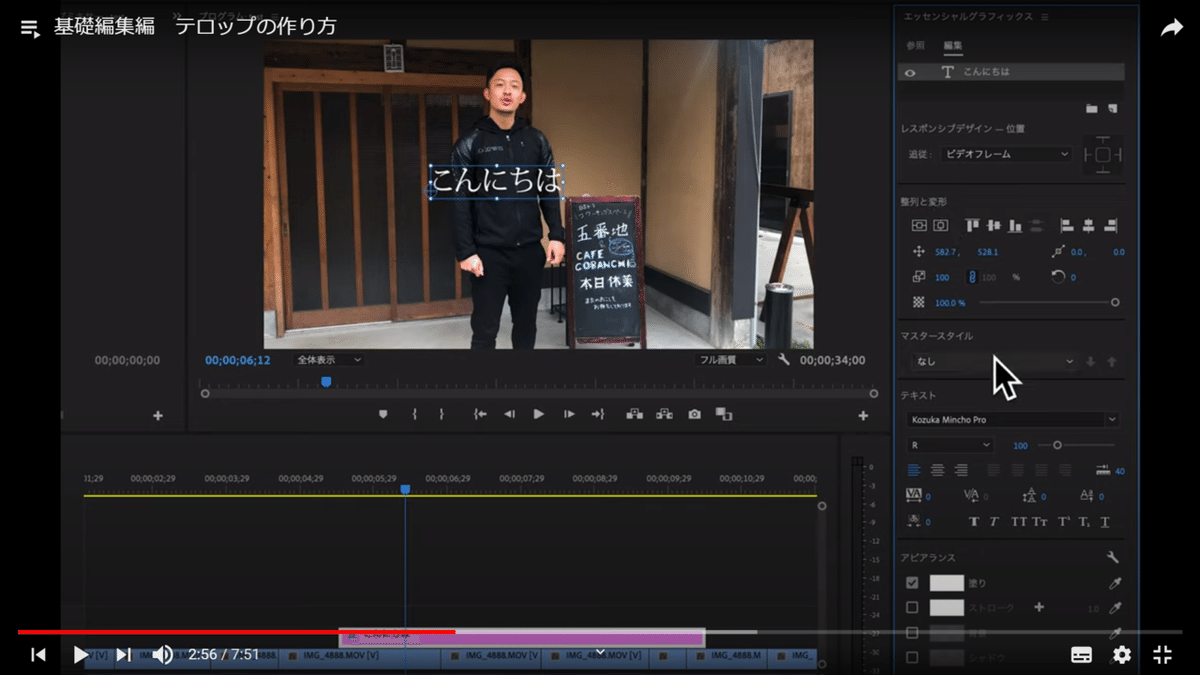Image resolution: width=1200 pixels, height=675 pixels.
Task: Click the fill color swatch
Action: [x=946, y=583]
